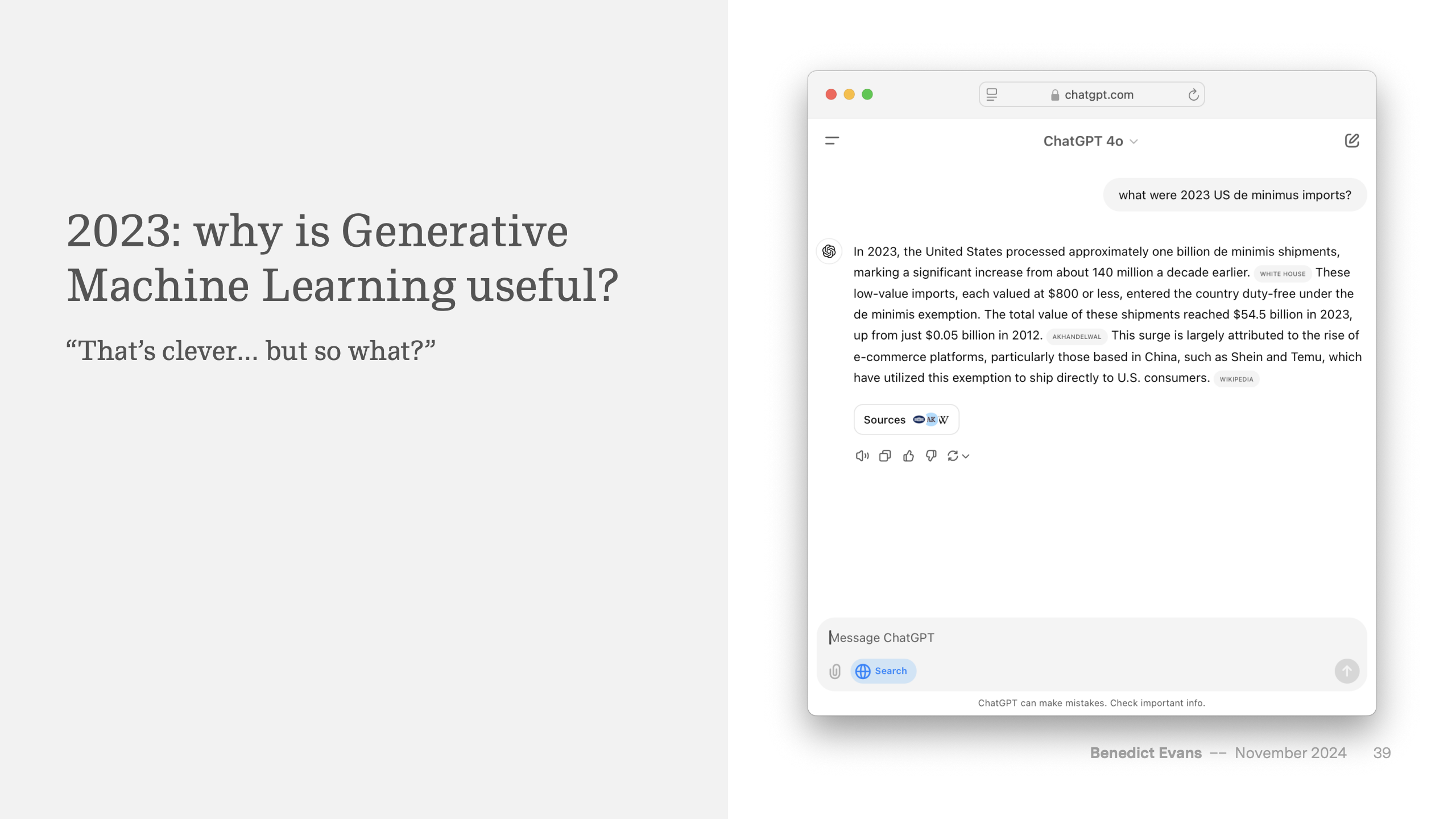
Task: Click the attach file paperclip icon
Action: 834,671
